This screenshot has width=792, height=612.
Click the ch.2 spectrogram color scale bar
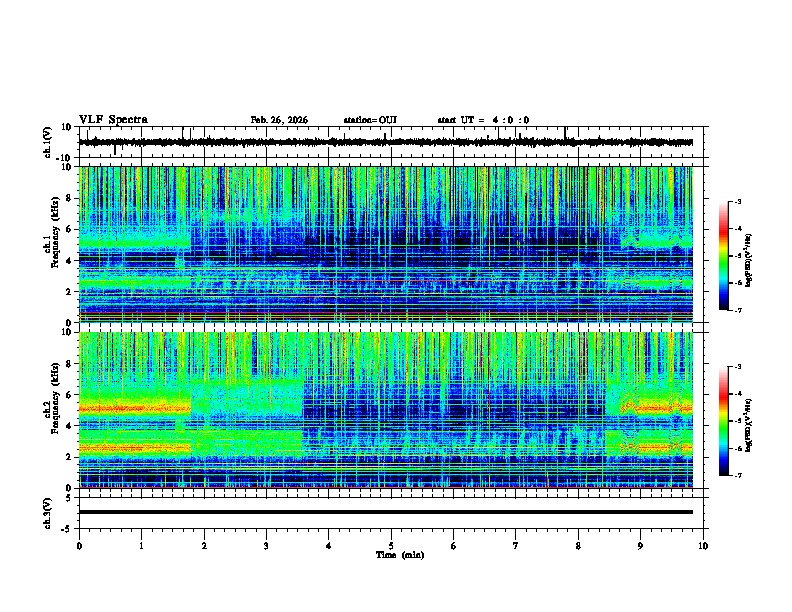[724, 421]
